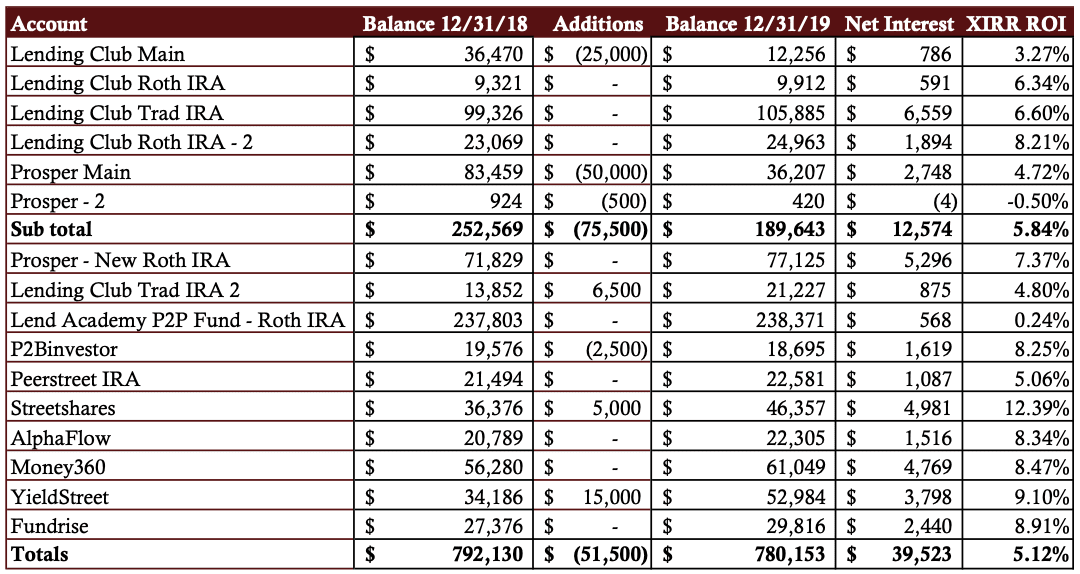Image resolution: width=1080 pixels, height=574 pixels.
Task: Click the Lend Academy P2P Fund cell
Action: pyautogui.click(x=180, y=320)
